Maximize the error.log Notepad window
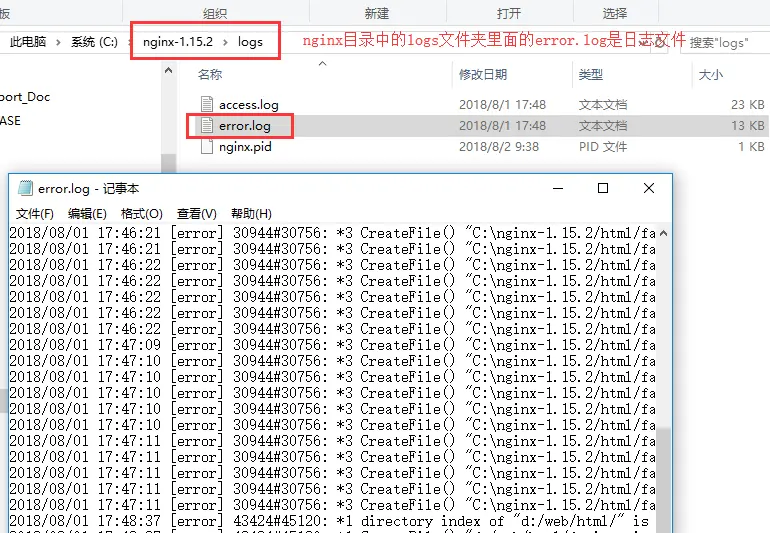 tap(603, 188)
